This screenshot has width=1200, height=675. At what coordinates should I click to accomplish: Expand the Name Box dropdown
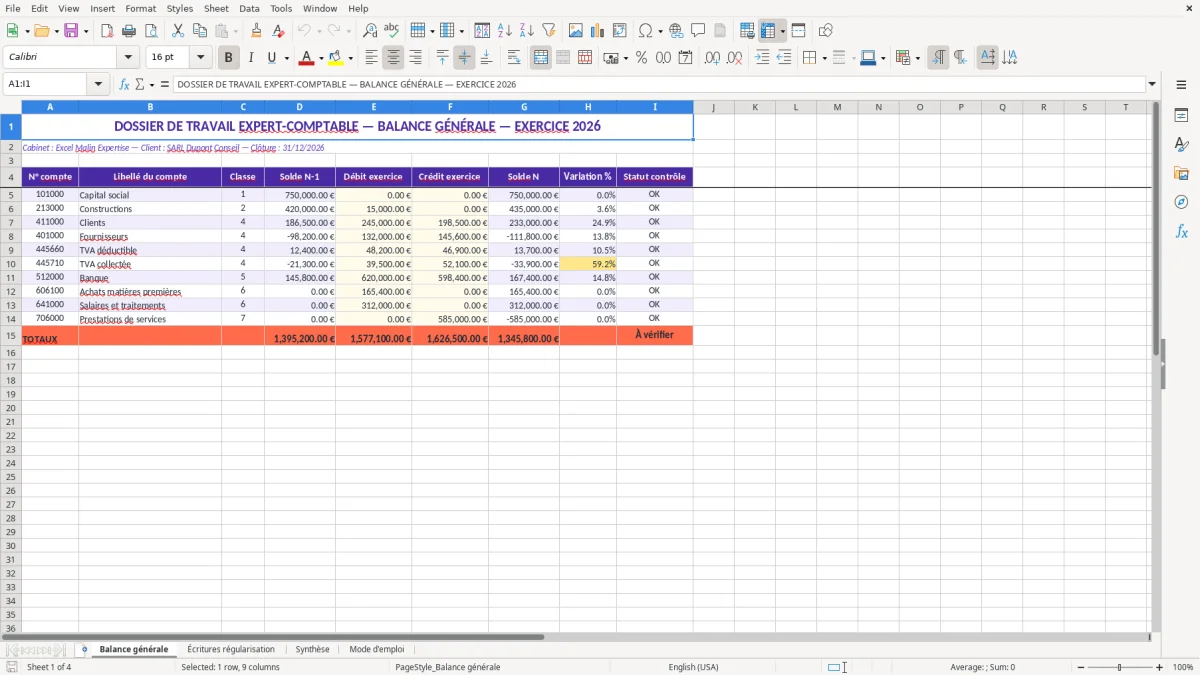(98, 85)
